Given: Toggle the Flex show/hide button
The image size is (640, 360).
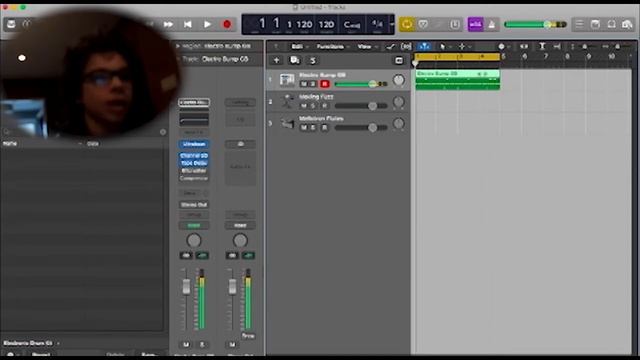Looking at the screenshot, I should tap(406, 47).
